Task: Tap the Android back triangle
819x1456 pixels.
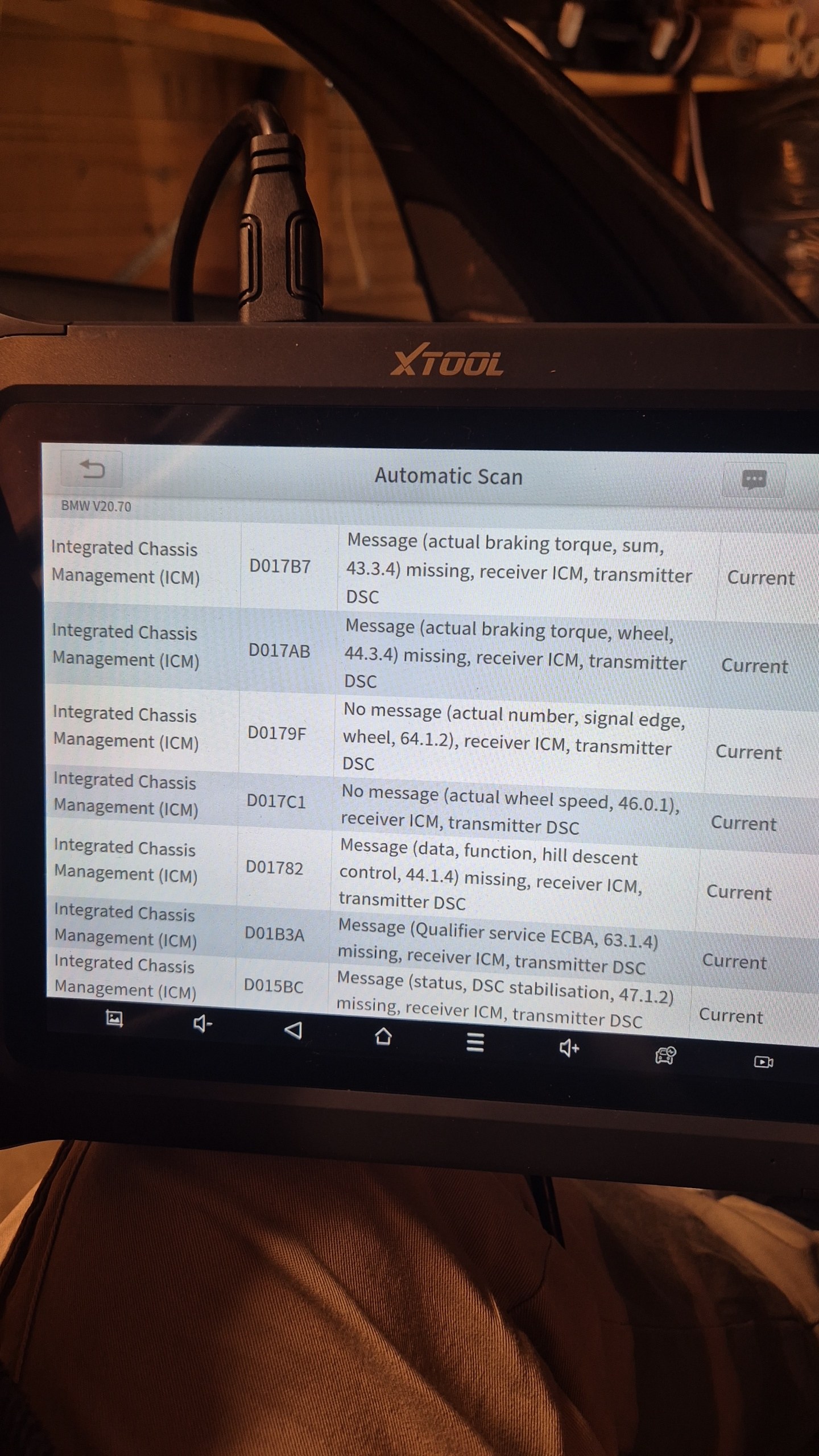Action: [x=293, y=1030]
